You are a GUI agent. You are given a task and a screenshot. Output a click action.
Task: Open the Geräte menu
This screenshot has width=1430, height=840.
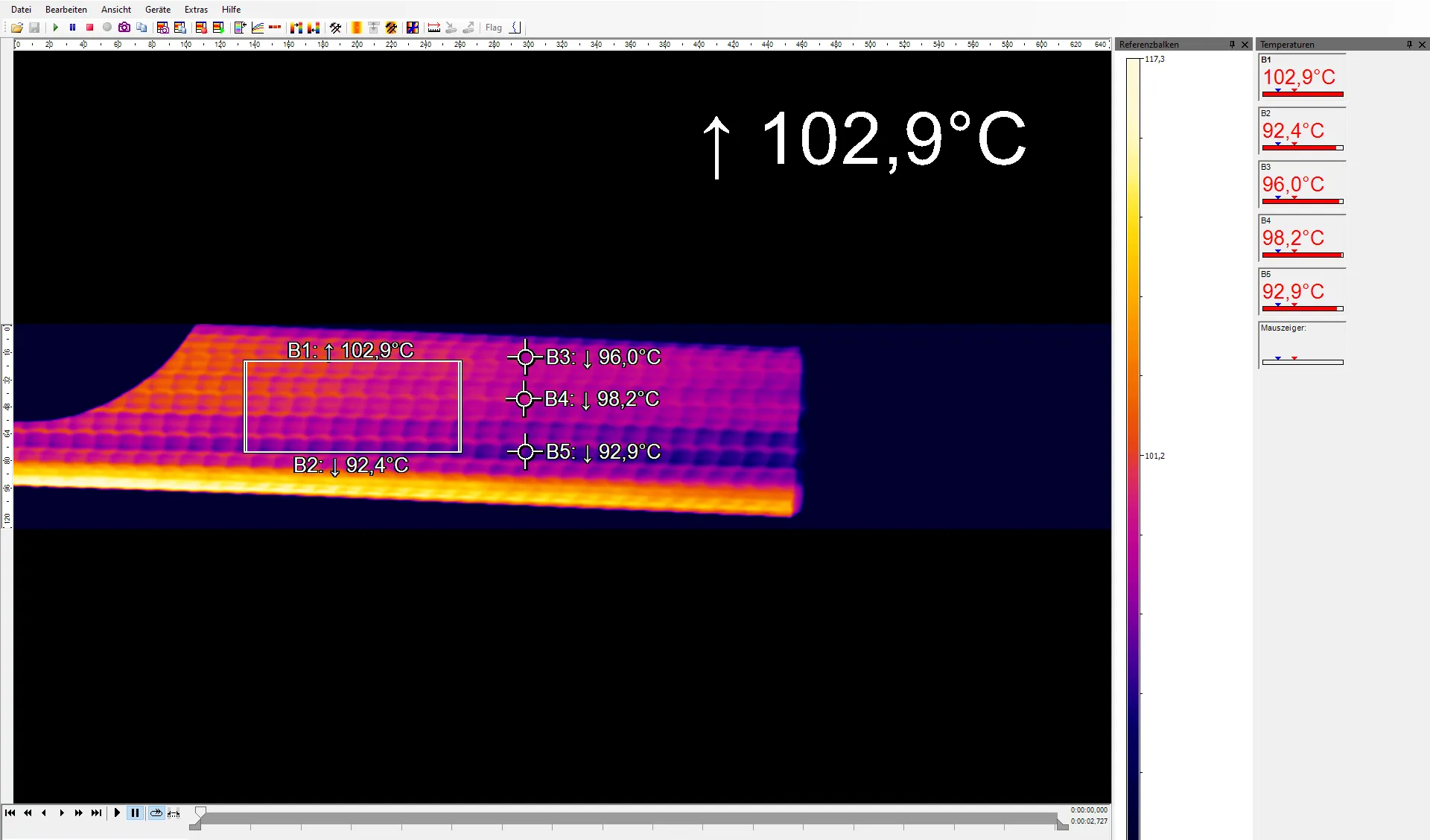[157, 10]
